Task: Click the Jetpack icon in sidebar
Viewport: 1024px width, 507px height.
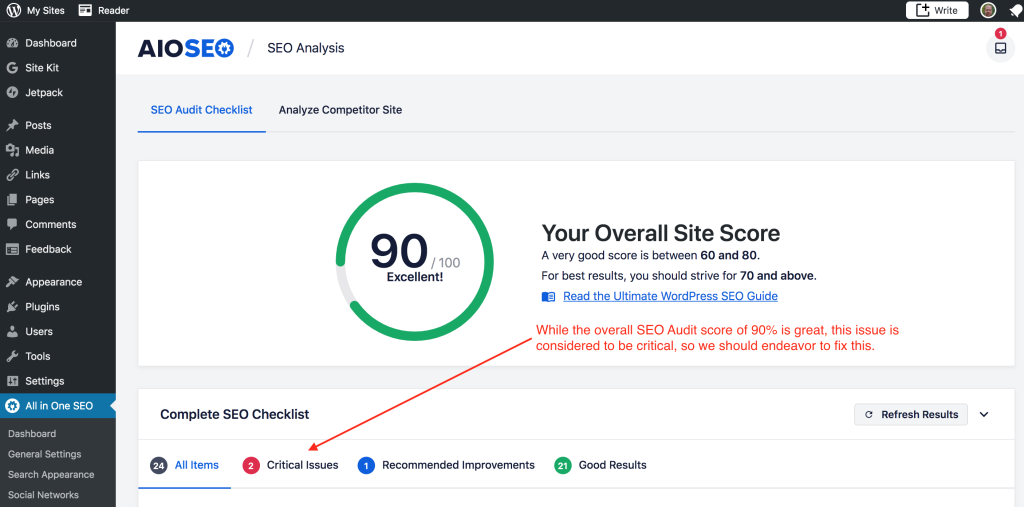Action: coord(12,93)
